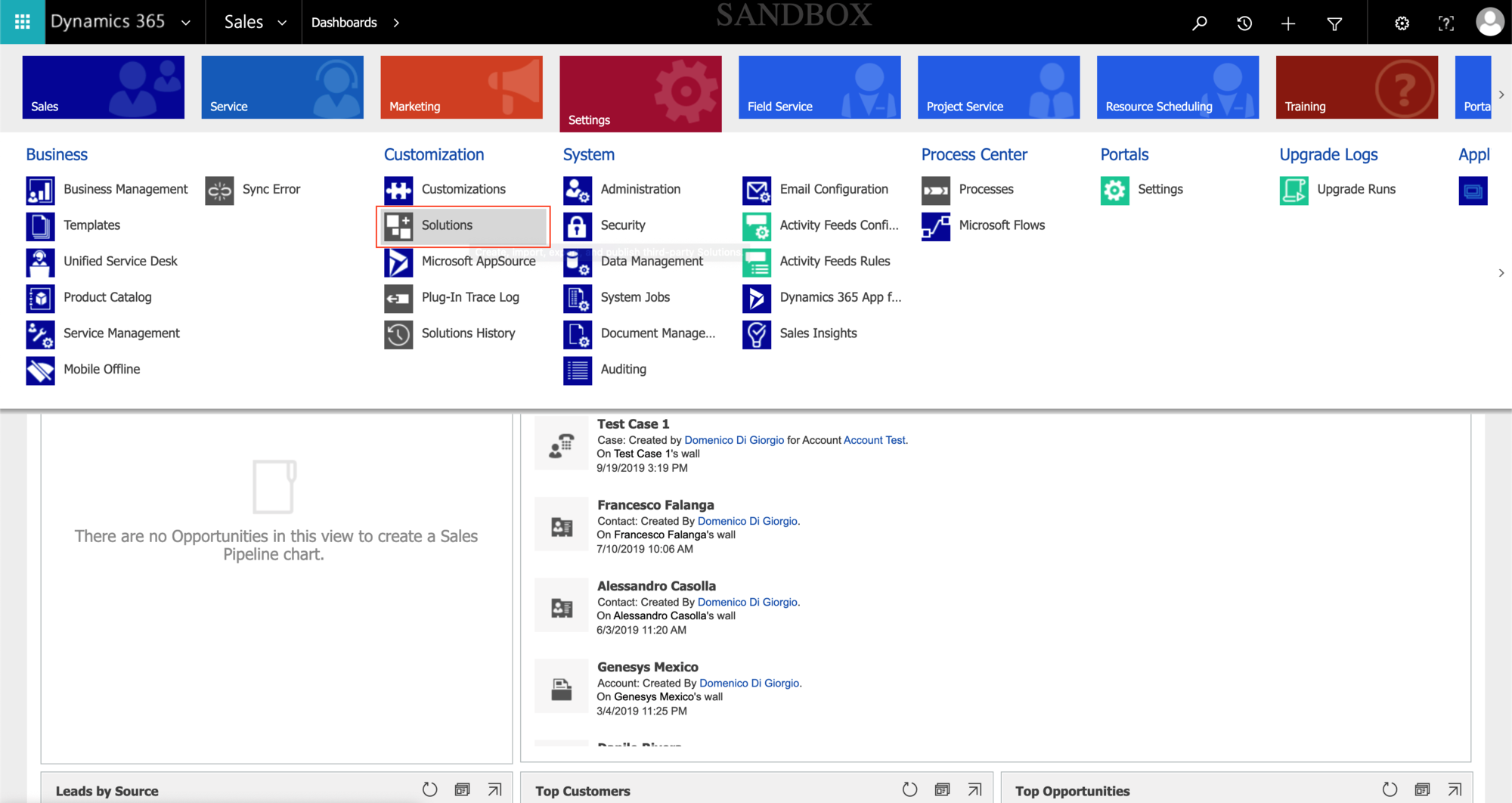Click the Templates icon
The image size is (1512, 803).
40,226
